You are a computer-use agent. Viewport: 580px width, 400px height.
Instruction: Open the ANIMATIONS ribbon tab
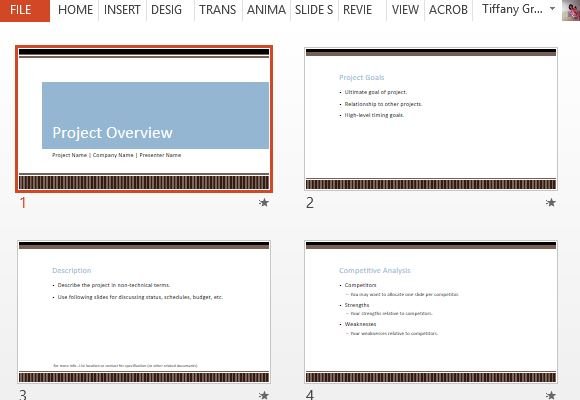[266, 10]
